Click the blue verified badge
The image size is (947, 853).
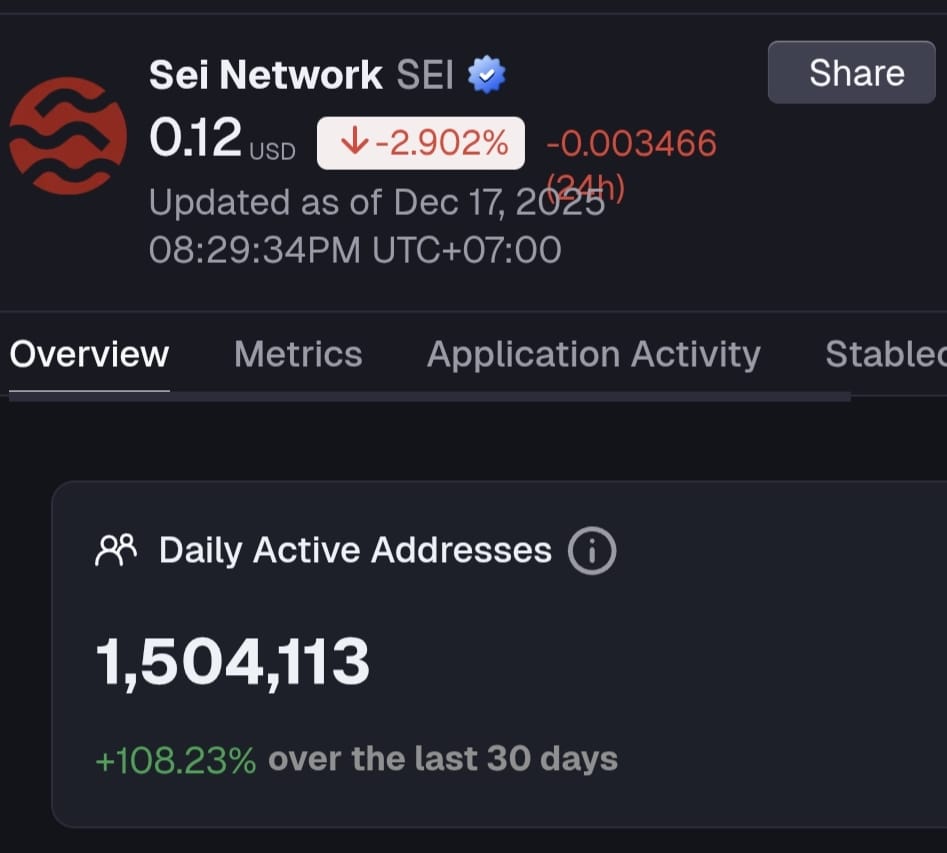(487, 75)
